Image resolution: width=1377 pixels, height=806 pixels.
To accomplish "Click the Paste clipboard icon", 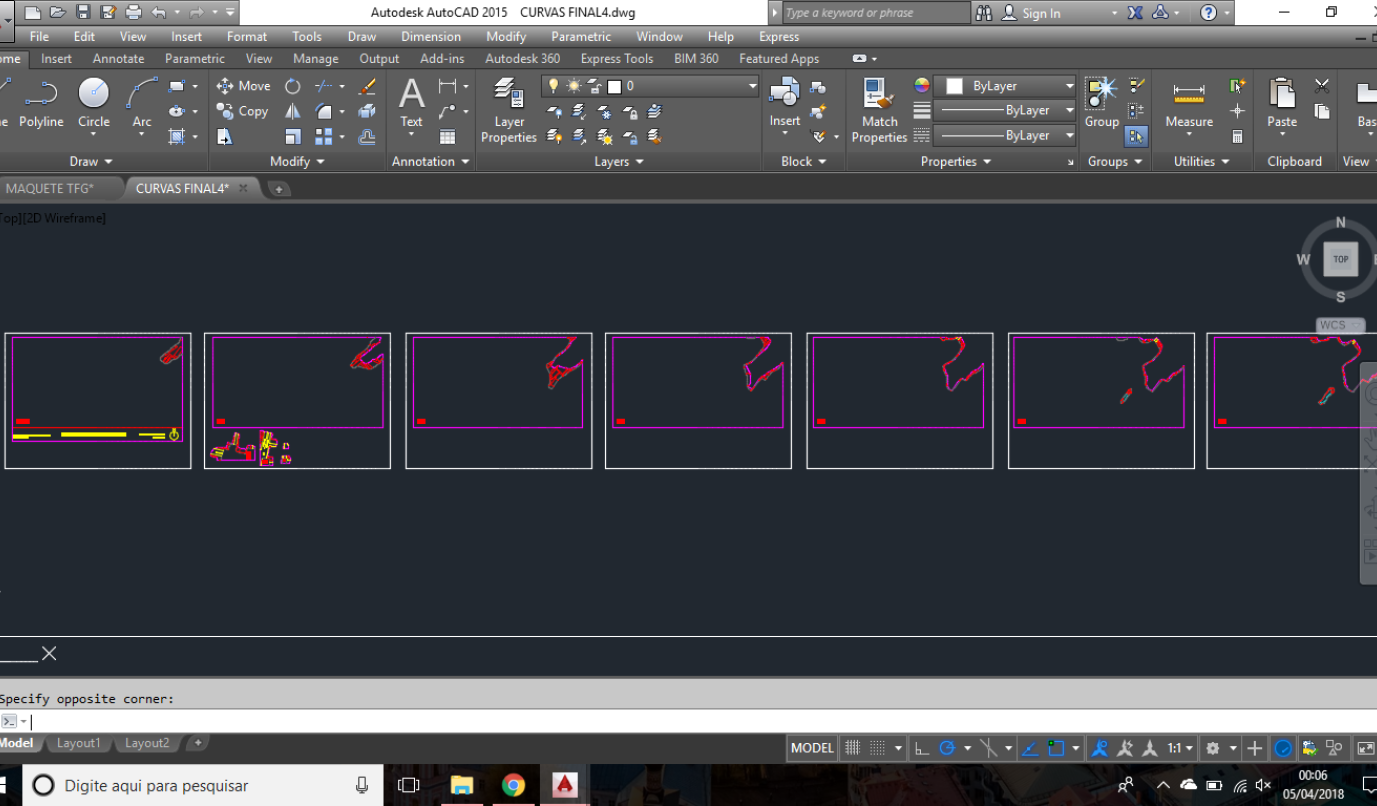I will pyautogui.click(x=1282, y=104).
